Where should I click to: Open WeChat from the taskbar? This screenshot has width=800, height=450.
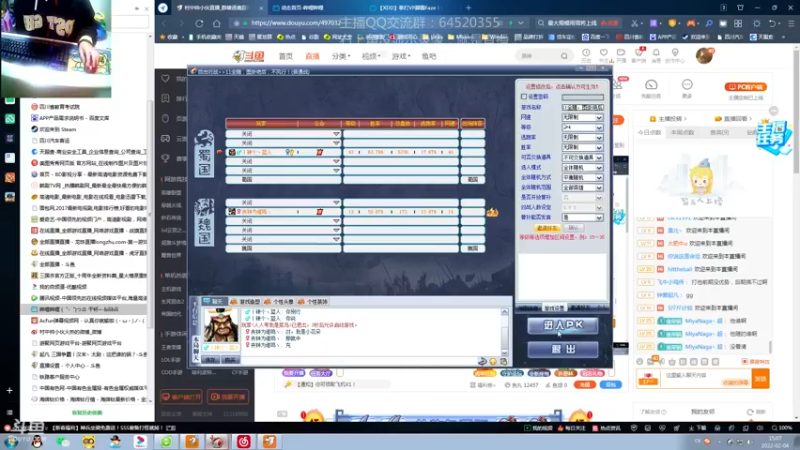point(63,442)
